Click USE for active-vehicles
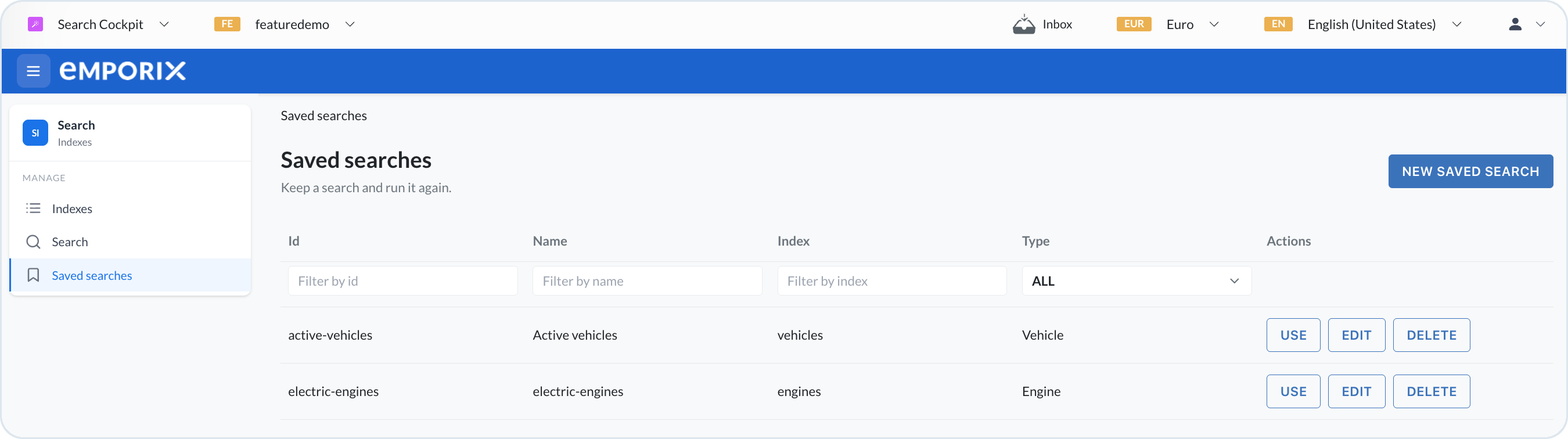 (x=1293, y=336)
